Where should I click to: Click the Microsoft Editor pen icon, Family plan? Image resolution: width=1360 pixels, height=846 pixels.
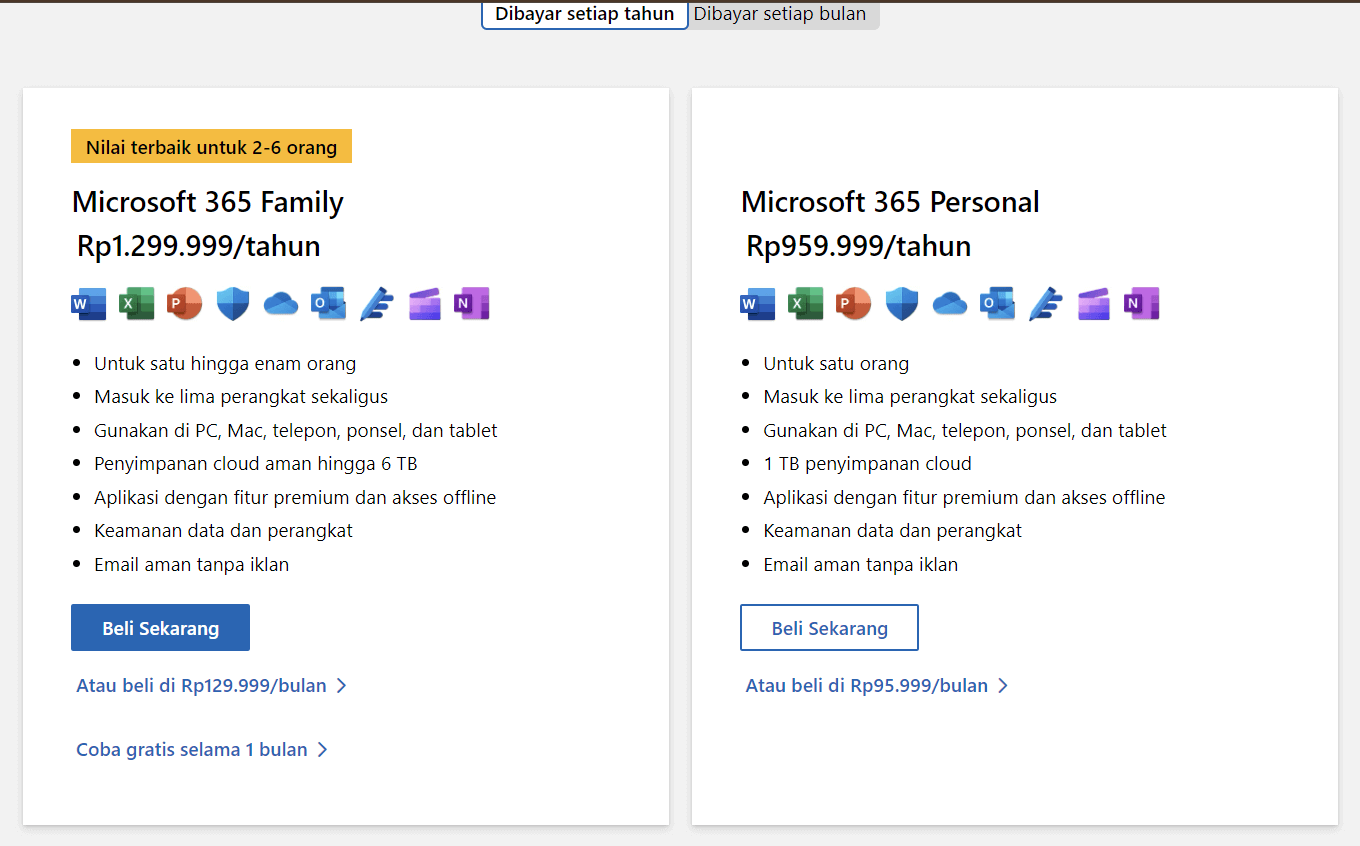click(x=376, y=303)
